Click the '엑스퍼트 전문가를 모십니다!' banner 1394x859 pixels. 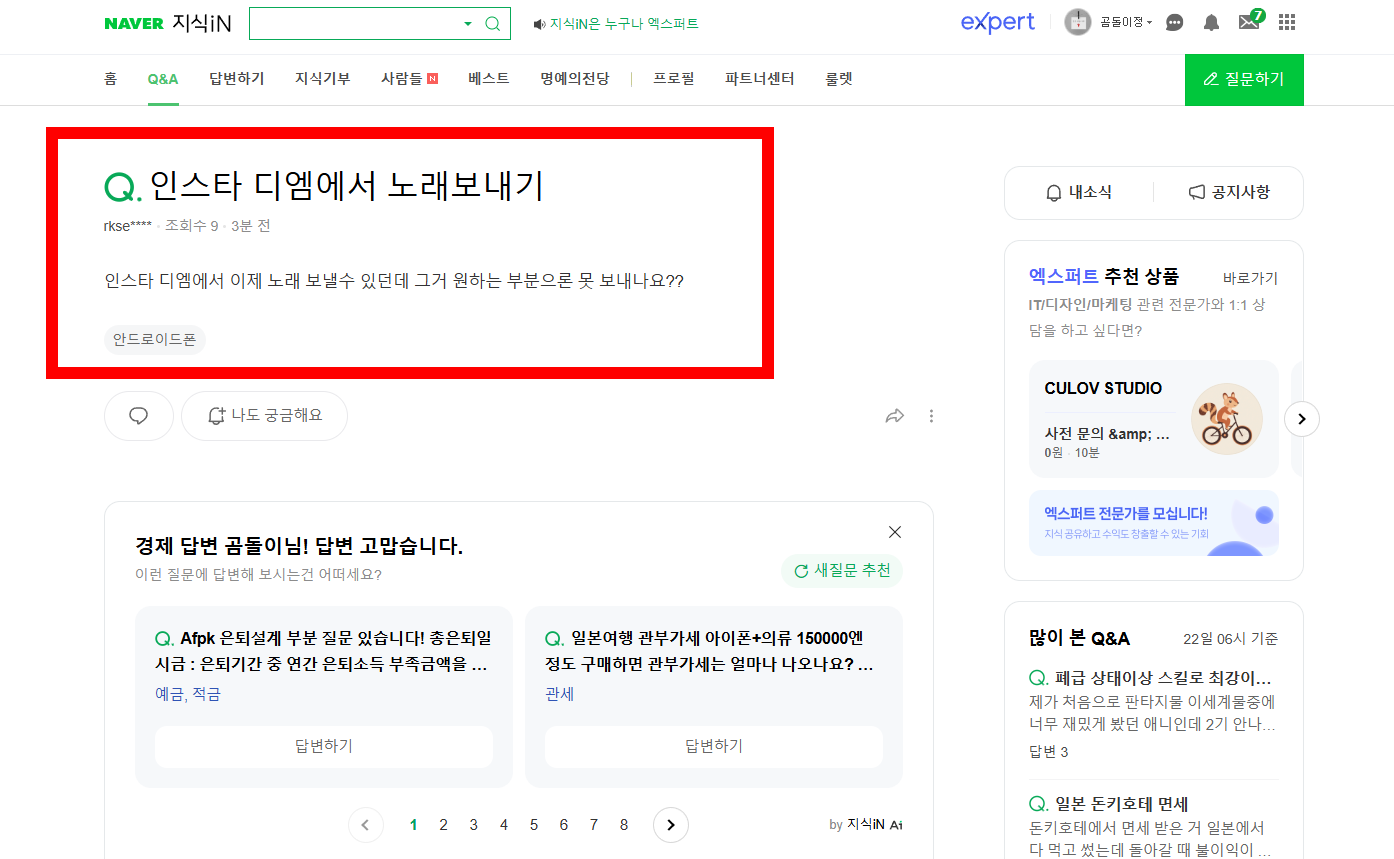point(1154,523)
